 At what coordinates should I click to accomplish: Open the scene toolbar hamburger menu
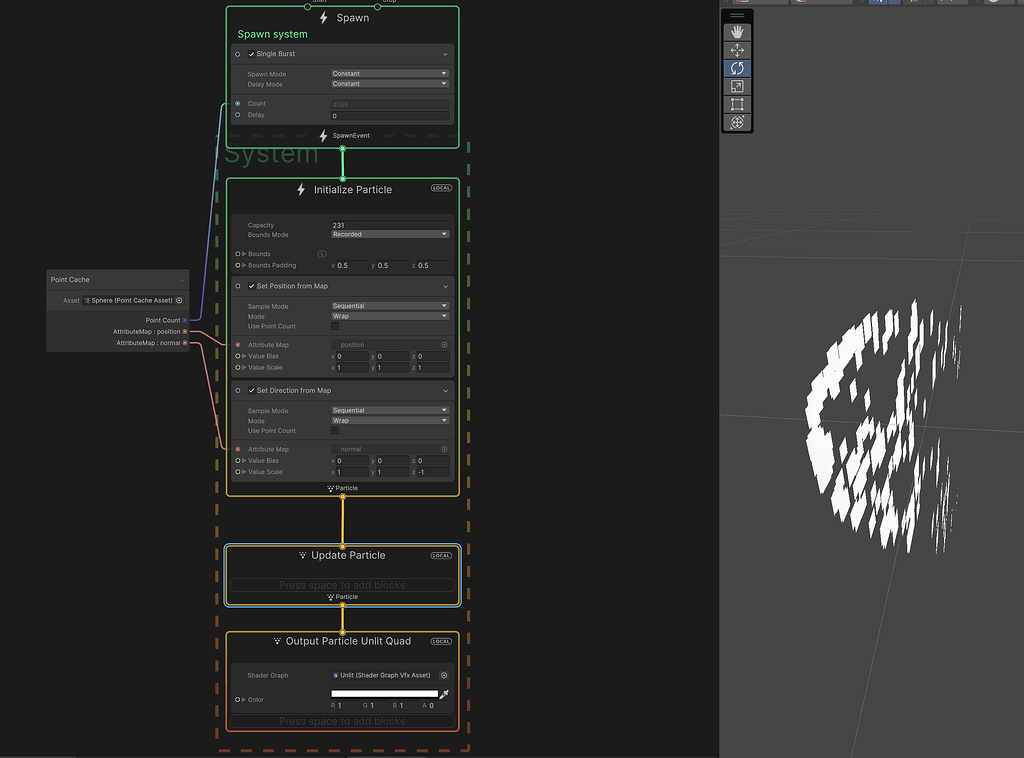737,14
